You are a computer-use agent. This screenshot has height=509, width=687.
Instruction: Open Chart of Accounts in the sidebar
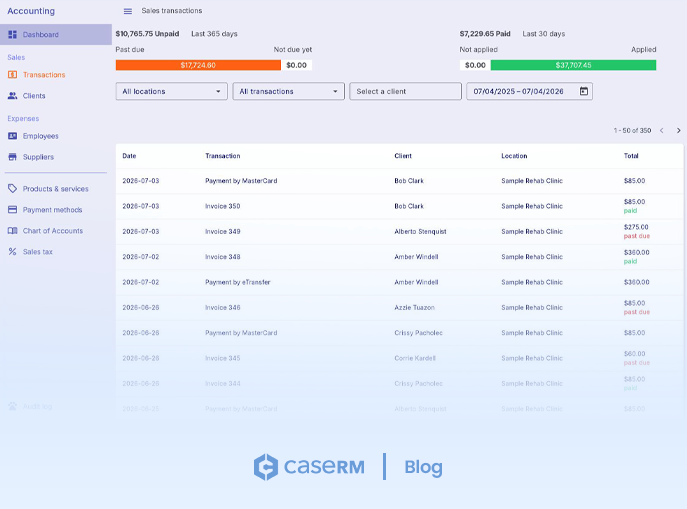(56, 230)
